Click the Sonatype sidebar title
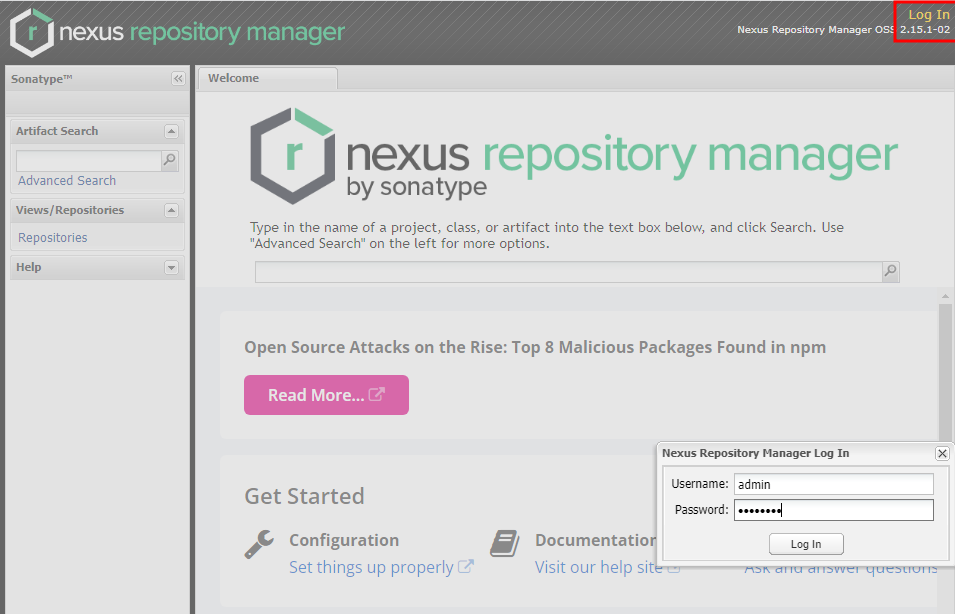The height and width of the screenshot is (614, 955). pyautogui.click(x=41, y=79)
